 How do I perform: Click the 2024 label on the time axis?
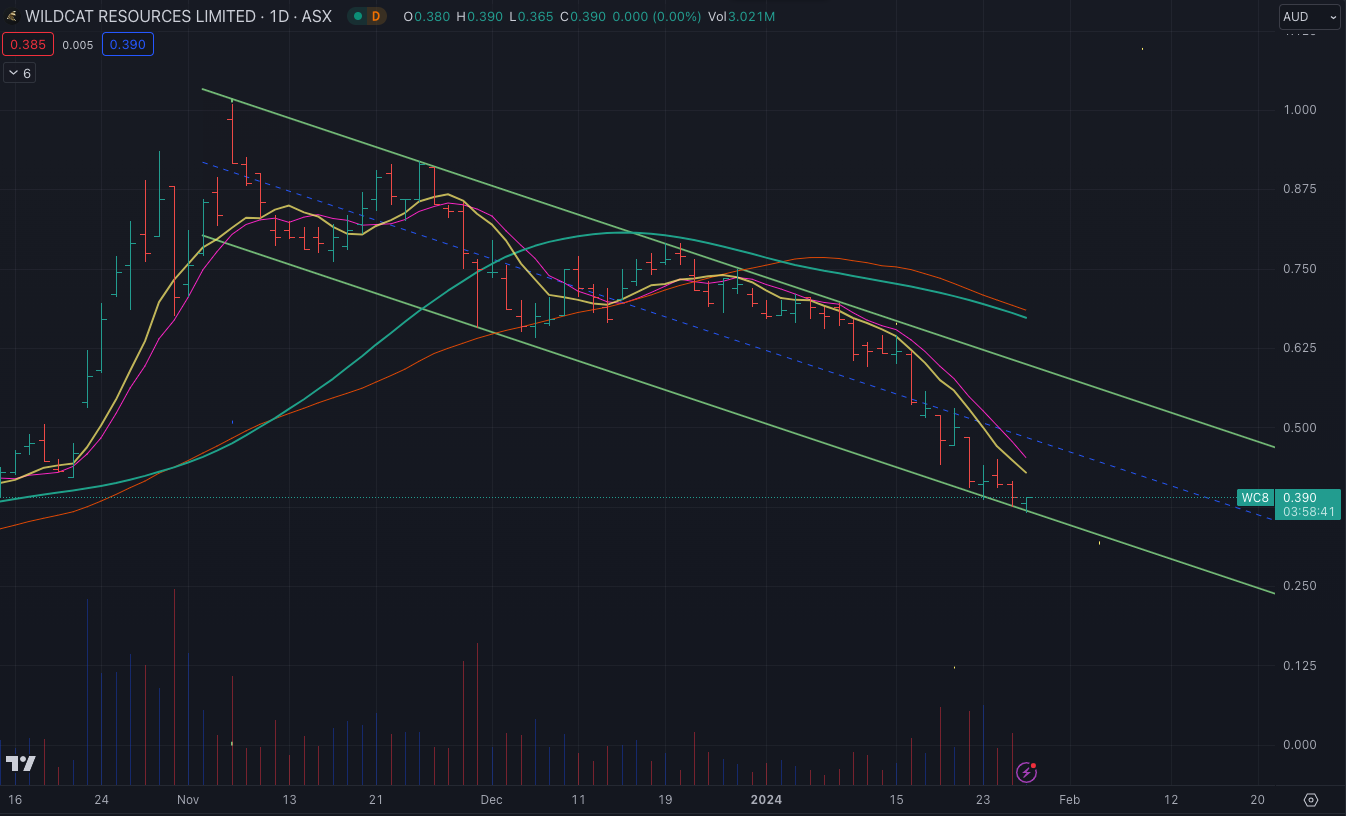[x=766, y=800]
